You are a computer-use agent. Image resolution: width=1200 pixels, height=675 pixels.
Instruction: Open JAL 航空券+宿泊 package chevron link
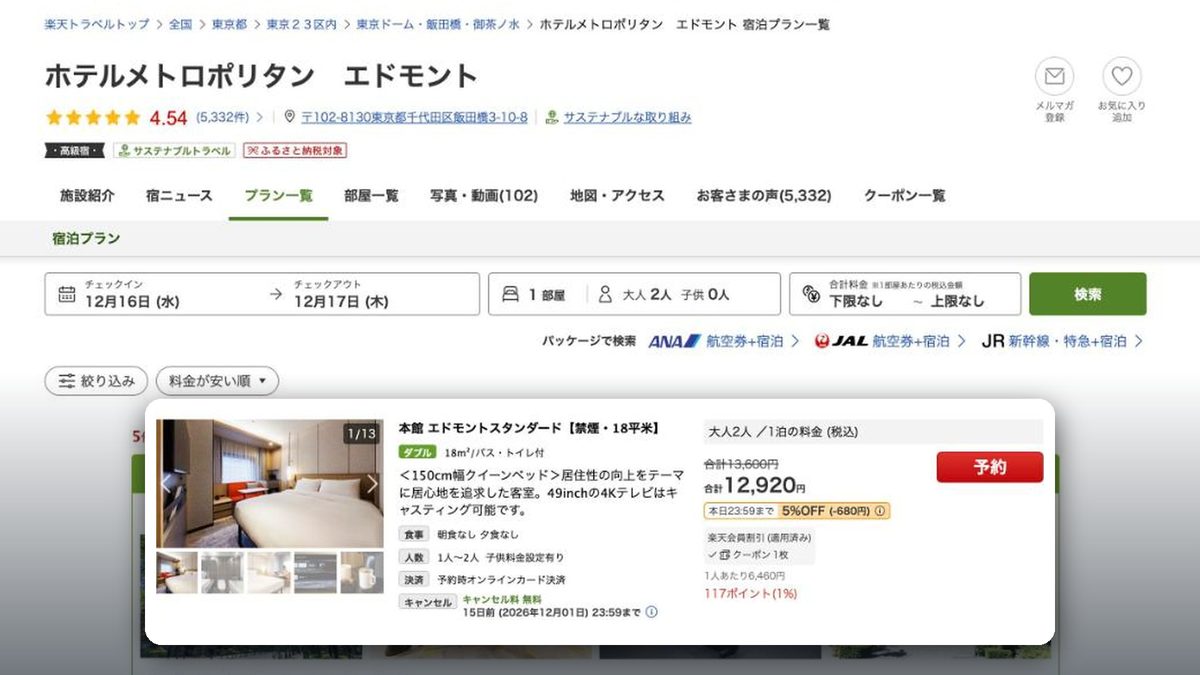point(961,341)
